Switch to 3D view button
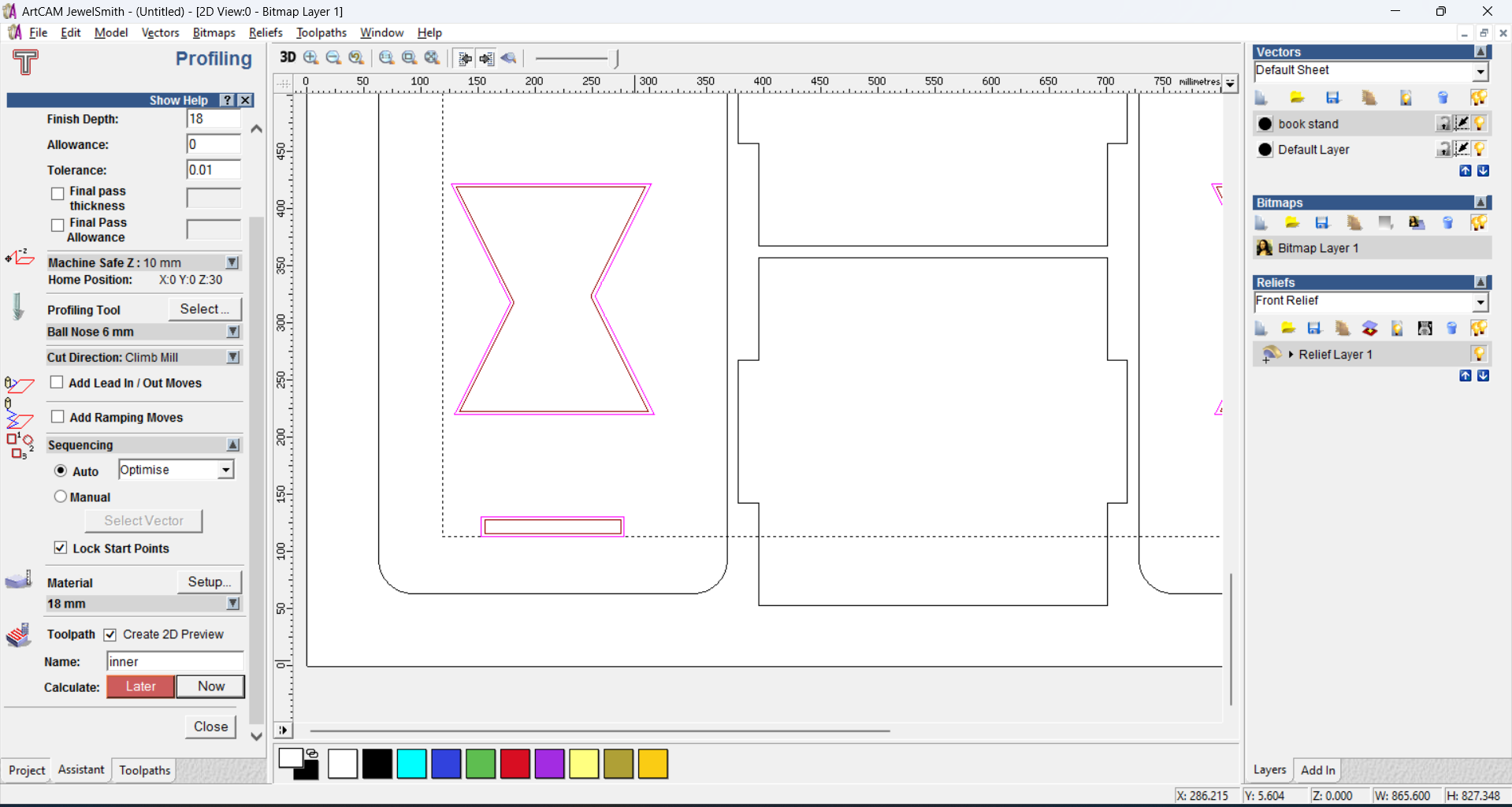Viewport: 1512px width, 807px height. point(288,58)
